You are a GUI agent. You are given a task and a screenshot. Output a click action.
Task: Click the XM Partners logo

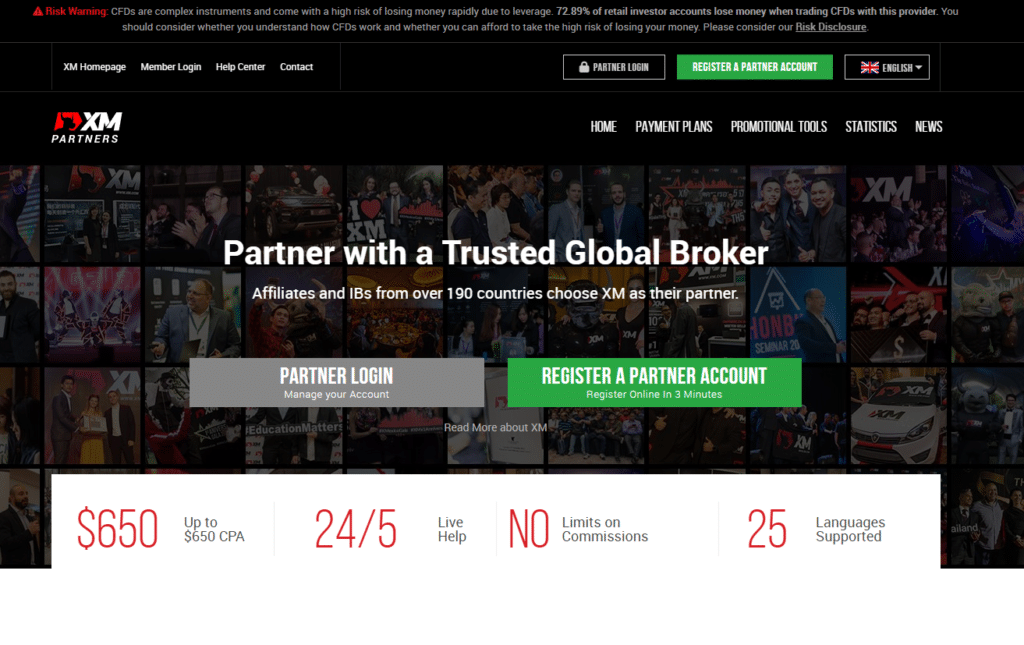click(x=87, y=127)
